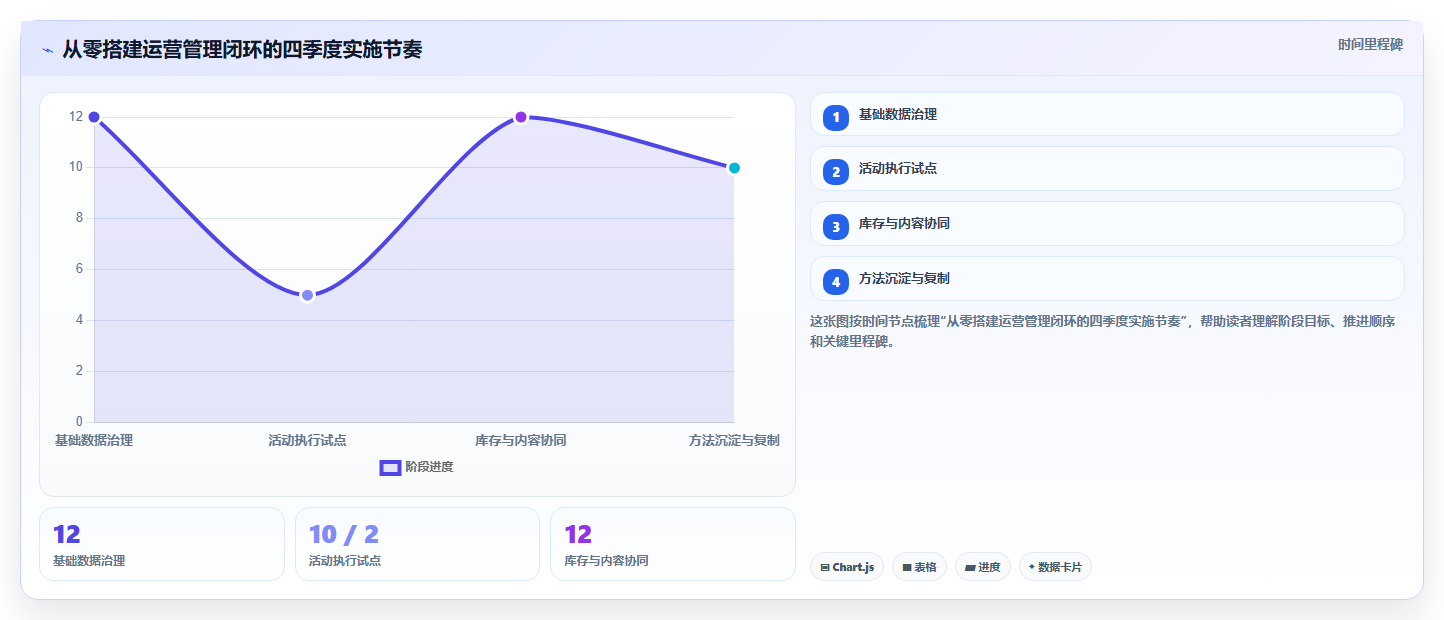Click the x-axis label 库存与内容协同
The height and width of the screenshot is (620, 1444).
(x=521, y=440)
